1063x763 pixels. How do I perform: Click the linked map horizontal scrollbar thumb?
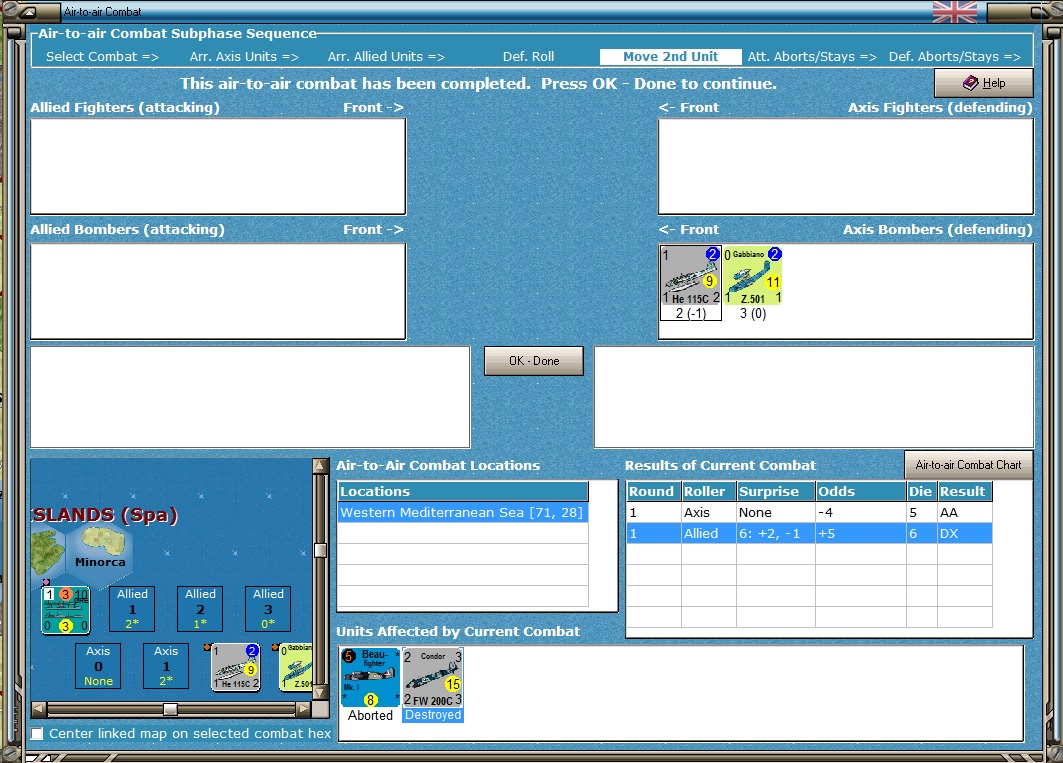(170, 709)
